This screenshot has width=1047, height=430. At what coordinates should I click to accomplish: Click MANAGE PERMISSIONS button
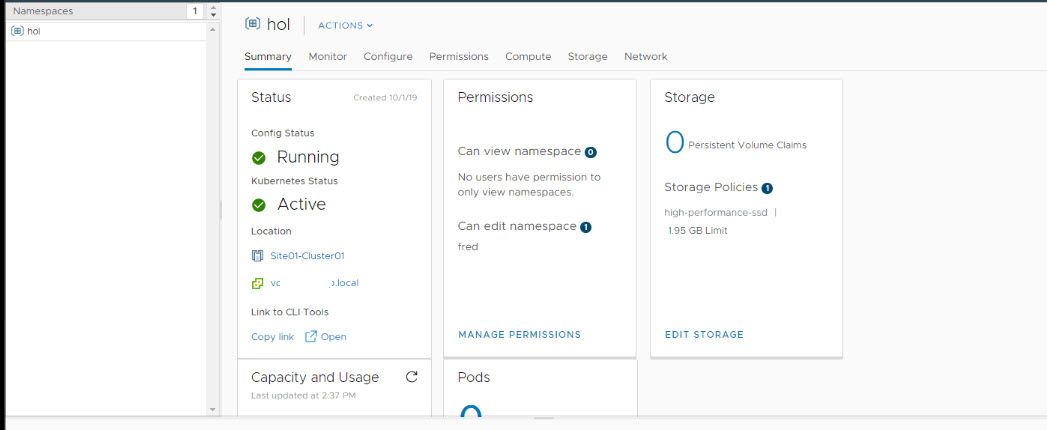click(x=519, y=335)
